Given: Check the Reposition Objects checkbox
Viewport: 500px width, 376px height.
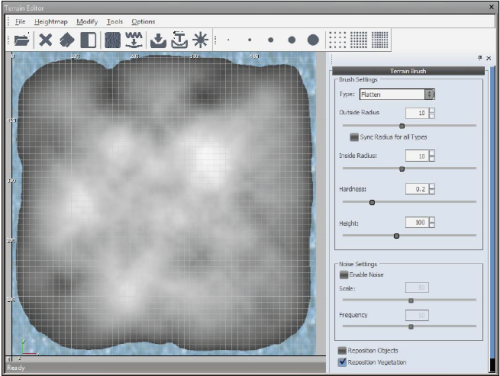Looking at the screenshot, I should 342,350.
